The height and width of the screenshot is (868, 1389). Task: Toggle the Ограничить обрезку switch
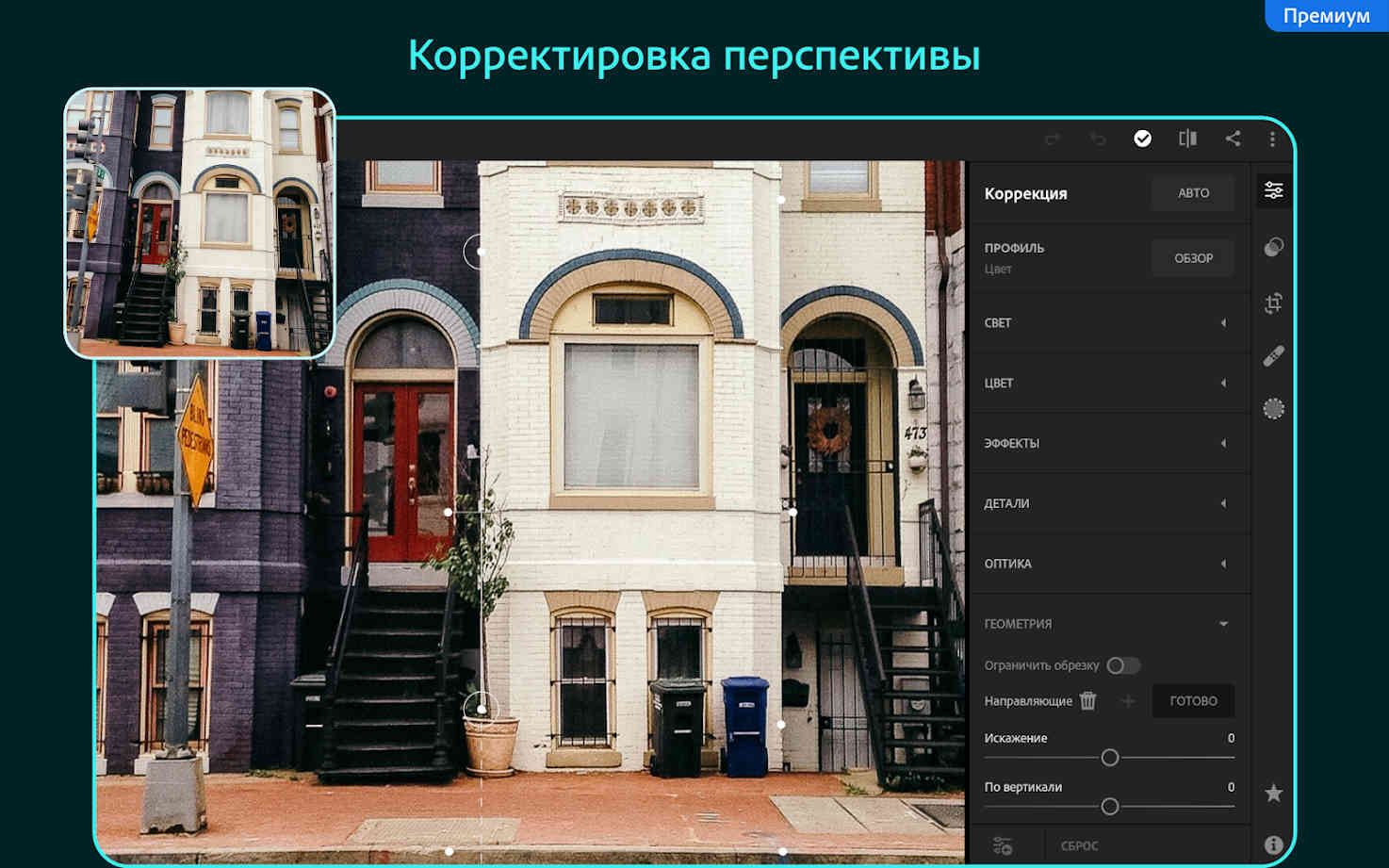pos(1123,665)
